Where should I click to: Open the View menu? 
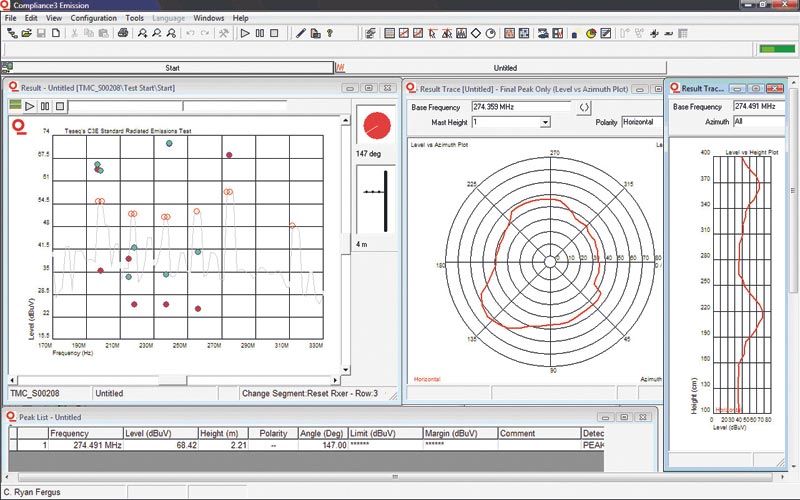point(54,18)
